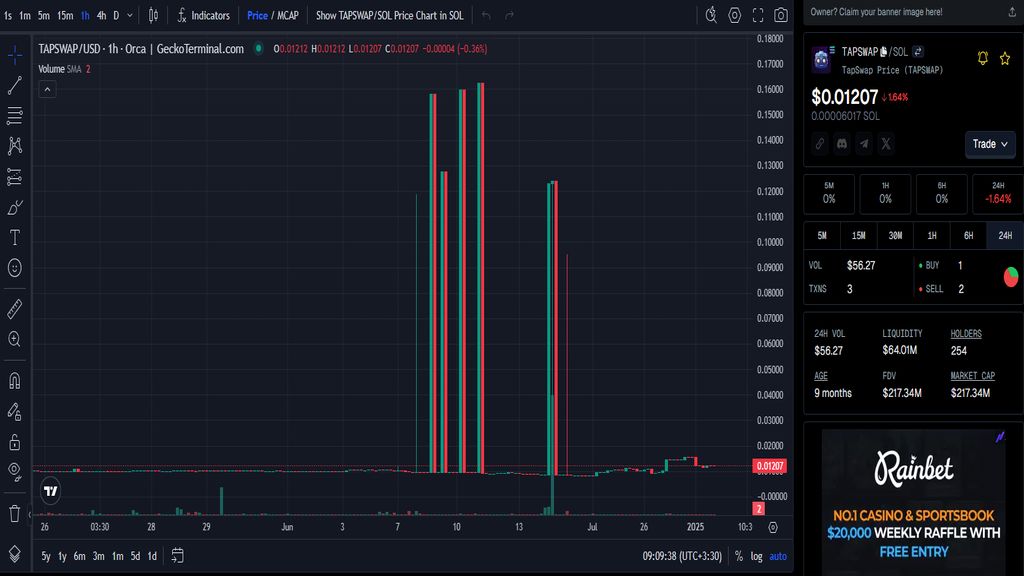Toggle log scale on price axis

(755, 556)
